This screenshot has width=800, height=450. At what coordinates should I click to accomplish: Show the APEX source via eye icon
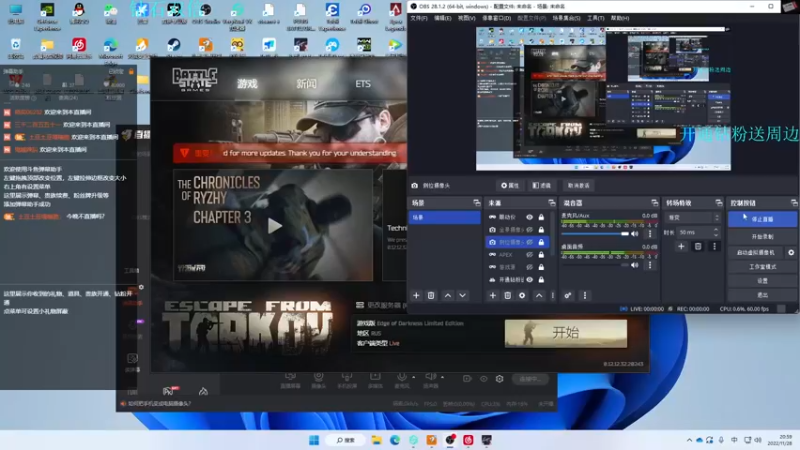pyautogui.click(x=530, y=255)
